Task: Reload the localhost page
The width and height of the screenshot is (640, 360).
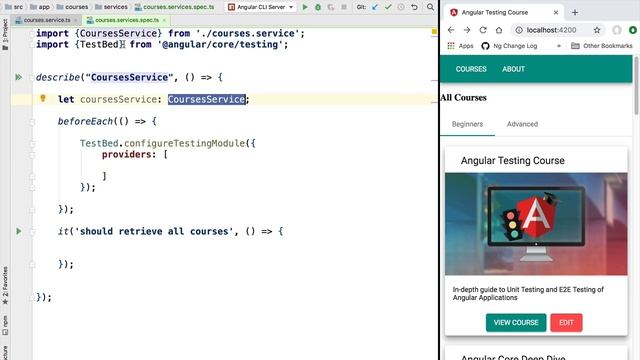Action: (483, 30)
